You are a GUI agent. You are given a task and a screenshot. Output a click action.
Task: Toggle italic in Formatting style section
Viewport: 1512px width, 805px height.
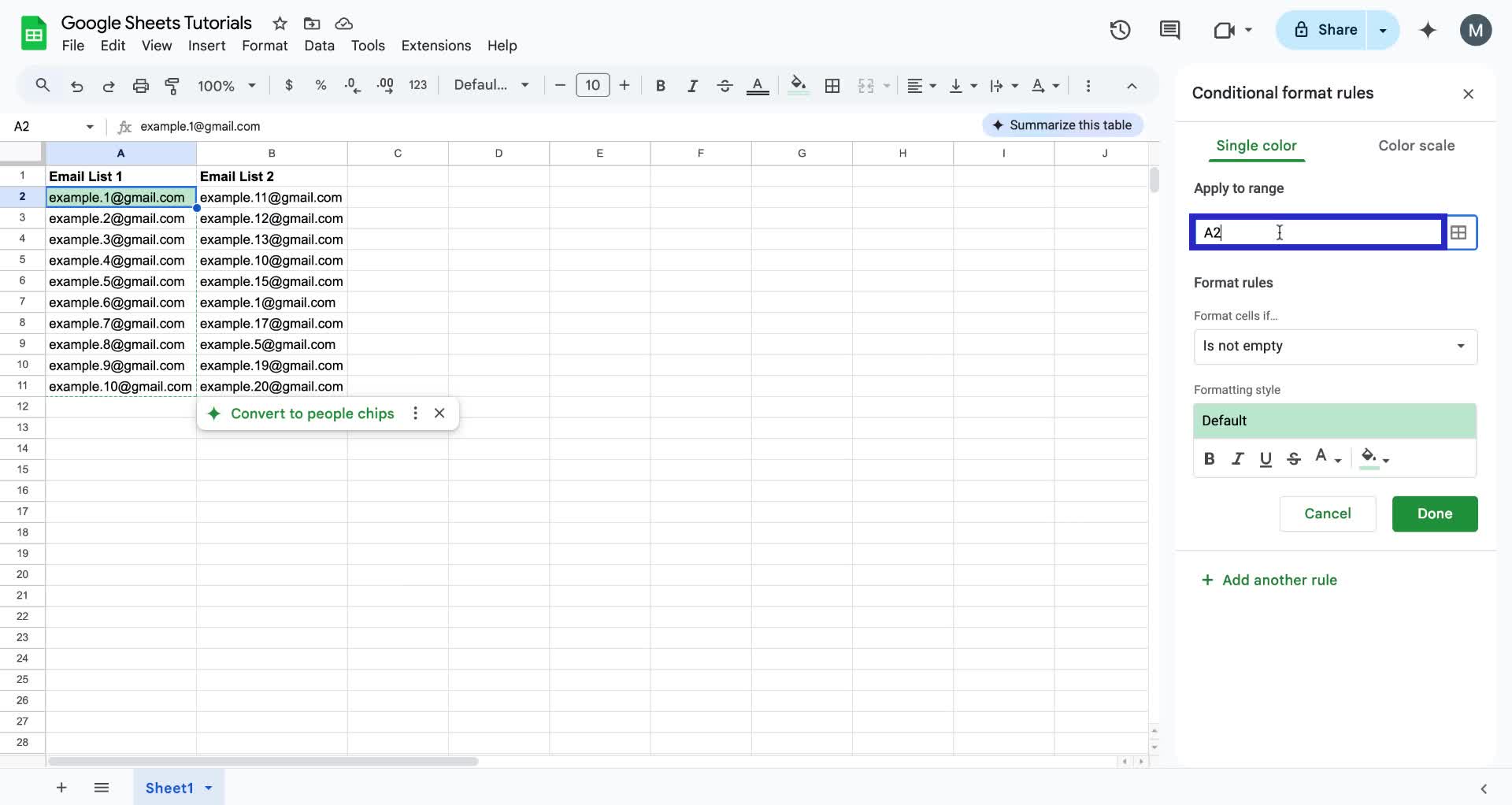pos(1237,458)
